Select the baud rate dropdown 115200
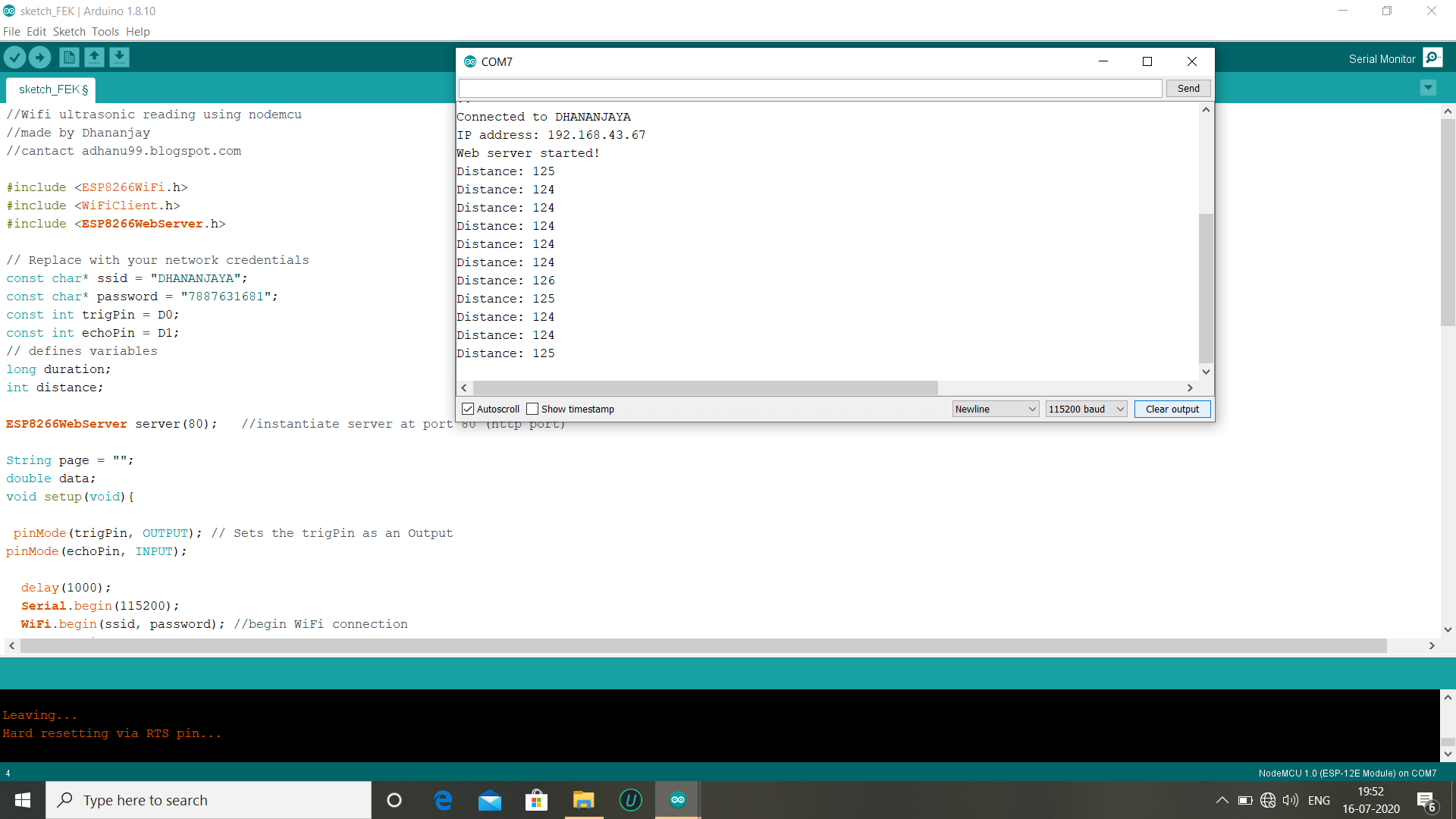The width and height of the screenshot is (1456, 819). point(1085,409)
